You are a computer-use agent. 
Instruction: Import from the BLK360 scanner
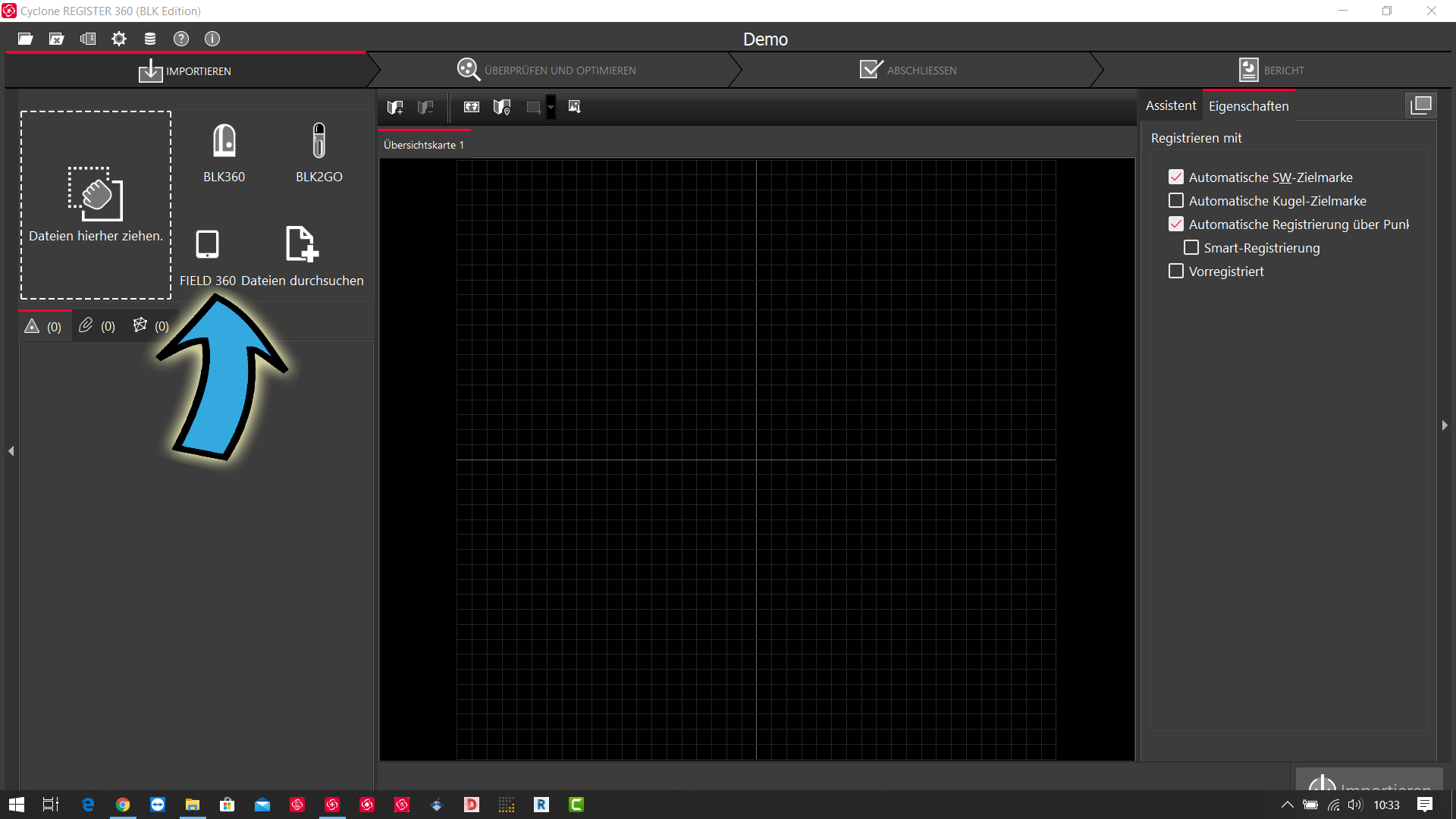pyautogui.click(x=224, y=153)
